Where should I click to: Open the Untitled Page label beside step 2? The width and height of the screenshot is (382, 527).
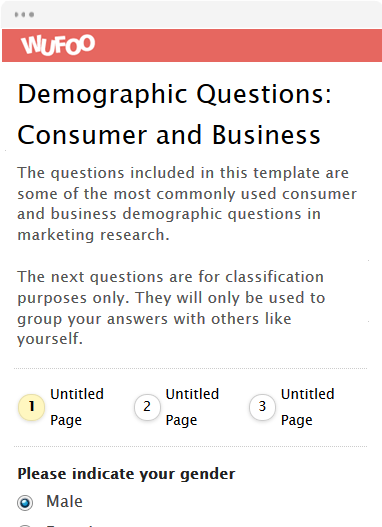point(192,407)
